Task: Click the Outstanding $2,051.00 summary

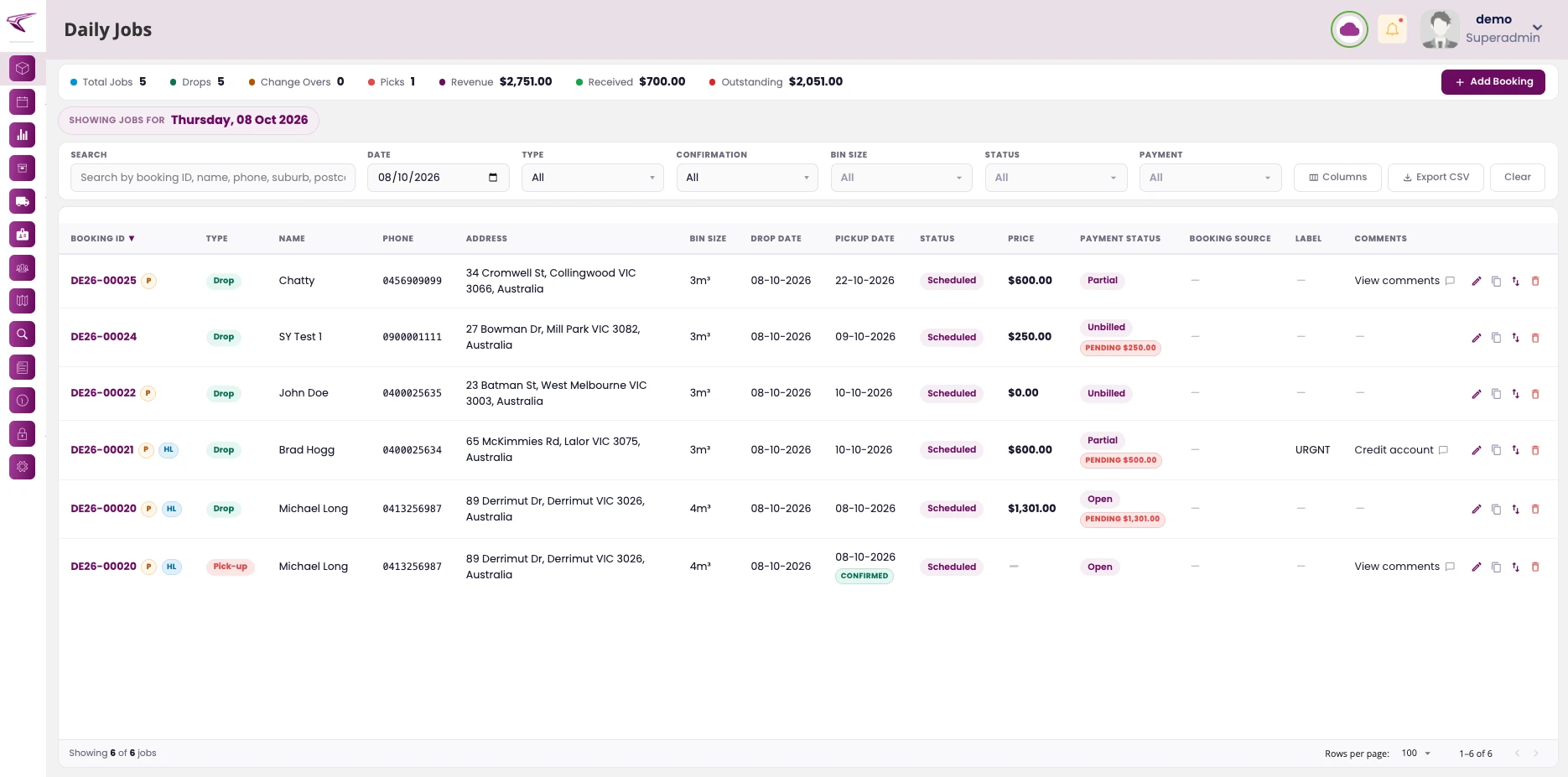Action: 776,82
